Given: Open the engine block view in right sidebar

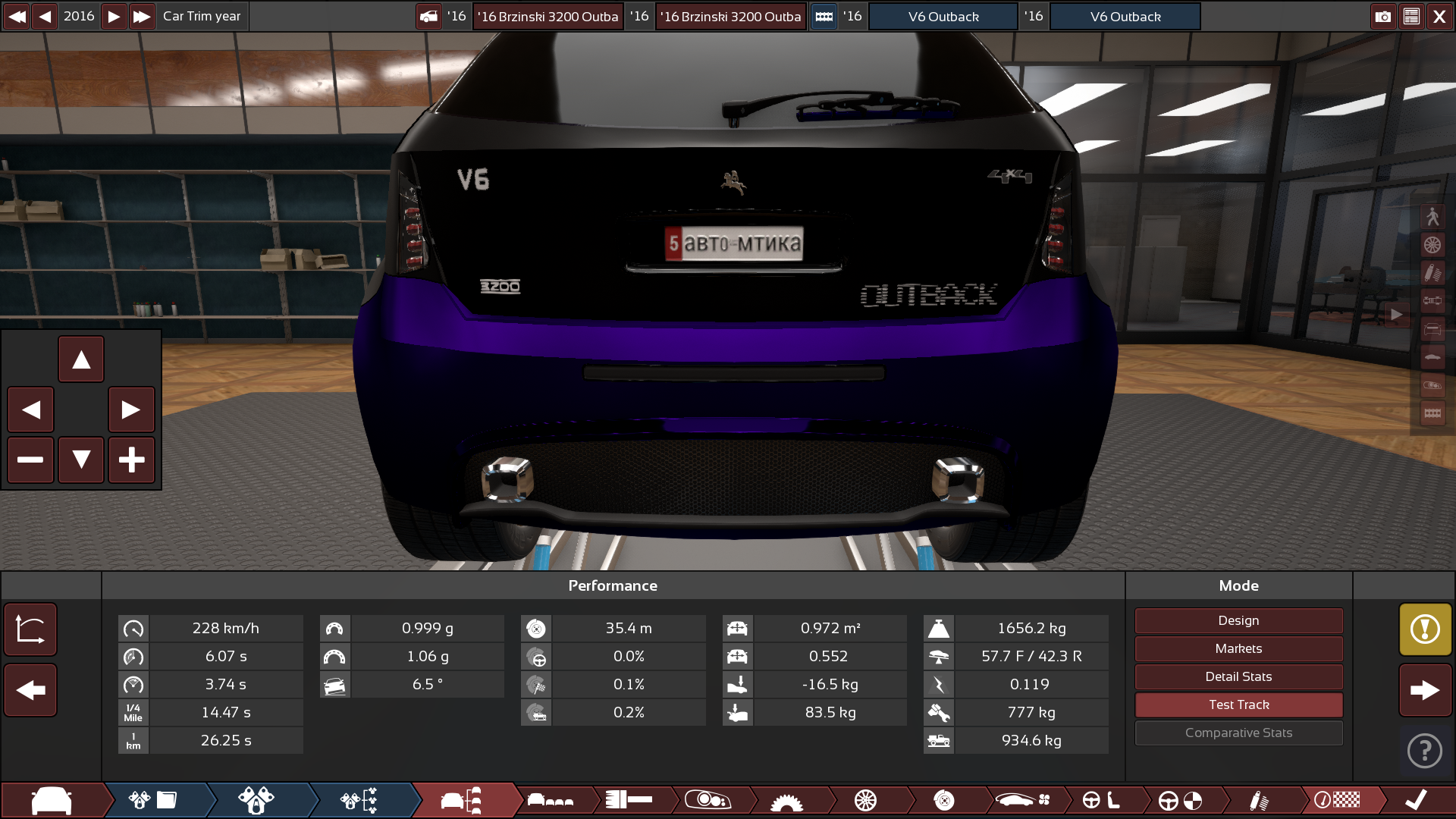Looking at the screenshot, I should point(1433,413).
